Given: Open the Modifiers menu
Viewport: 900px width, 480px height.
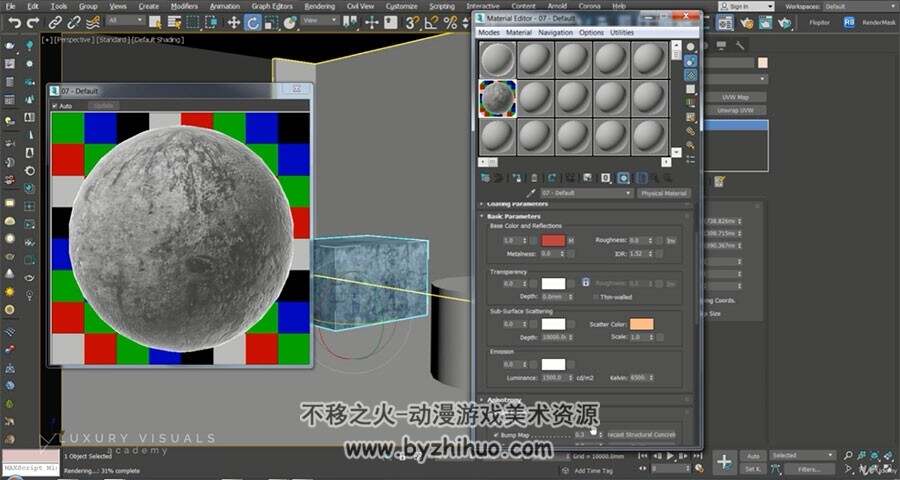Looking at the screenshot, I should click(x=184, y=6).
